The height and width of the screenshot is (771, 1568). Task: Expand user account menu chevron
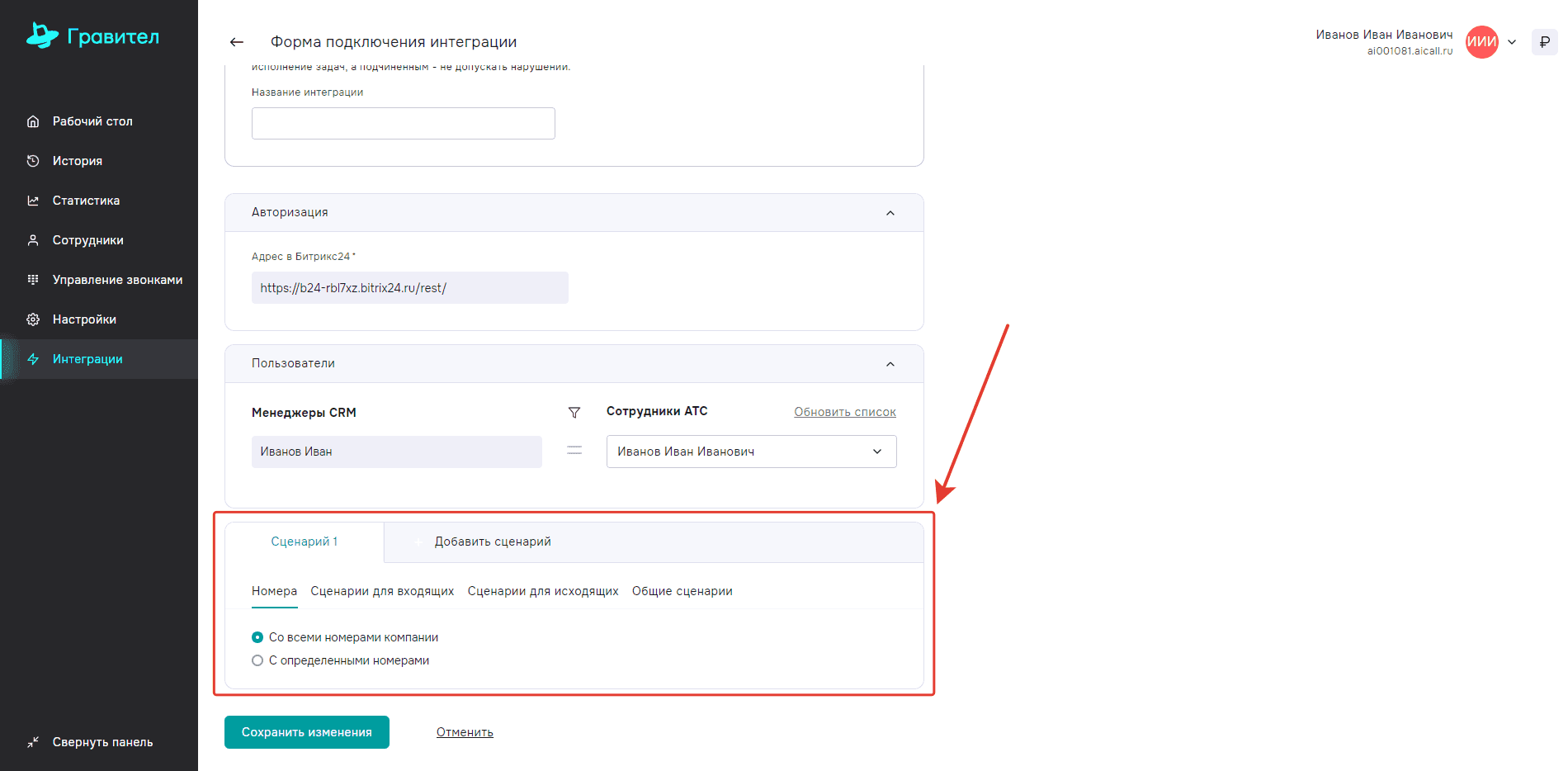pyautogui.click(x=1512, y=42)
